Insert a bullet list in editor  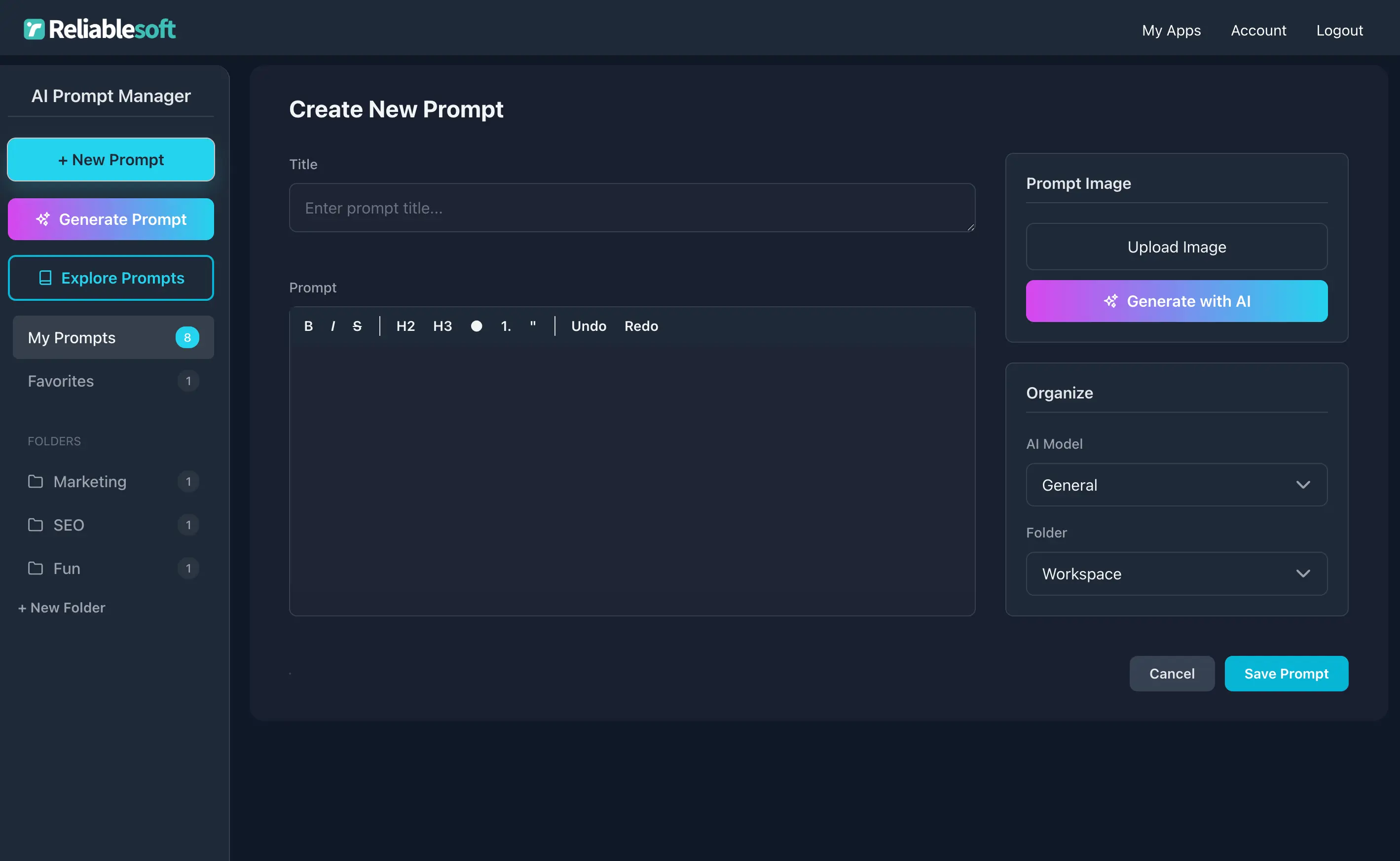point(476,326)
